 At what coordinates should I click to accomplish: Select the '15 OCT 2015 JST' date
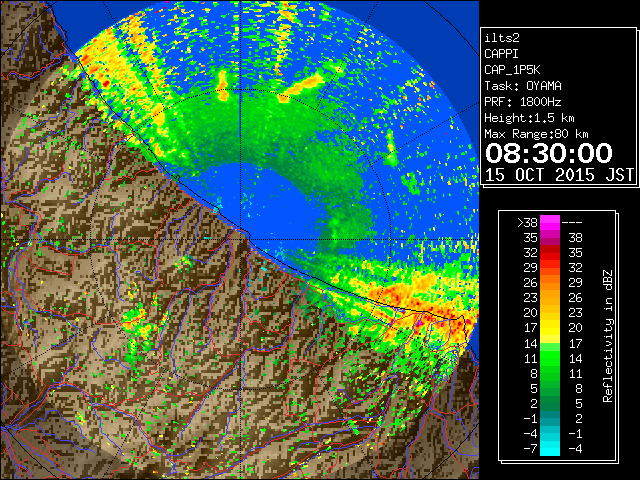pyautogui.click(x=559, y=175)
